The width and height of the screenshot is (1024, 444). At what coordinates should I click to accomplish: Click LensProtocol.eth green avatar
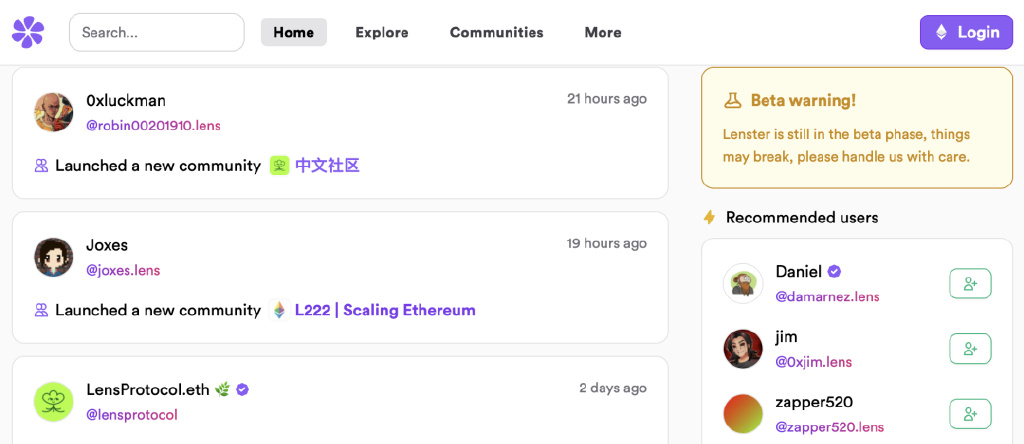(x=54, y=402)
